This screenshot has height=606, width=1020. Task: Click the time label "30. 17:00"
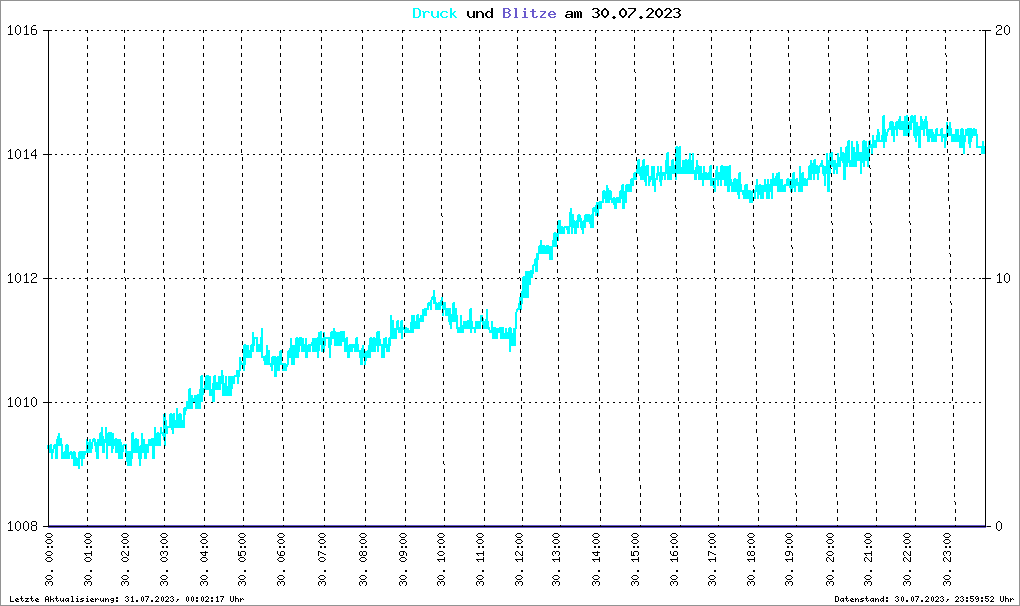(712, 559)
